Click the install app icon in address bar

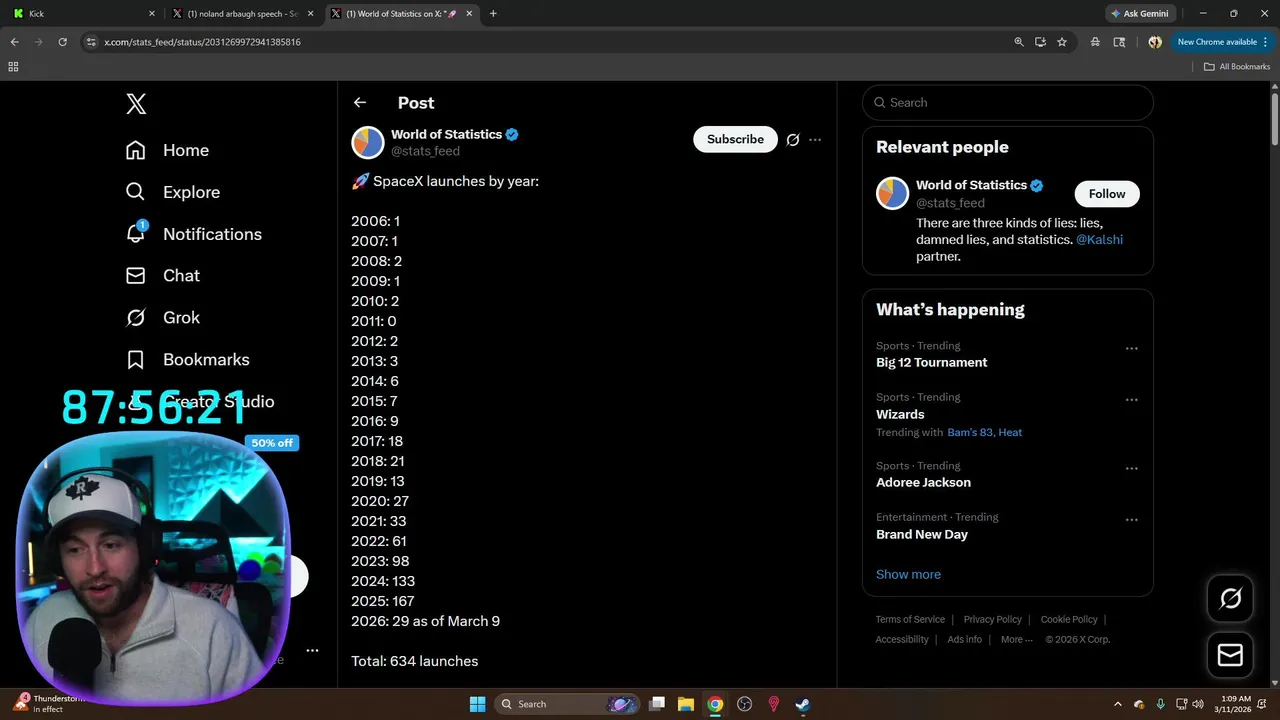coord(1040,42)
